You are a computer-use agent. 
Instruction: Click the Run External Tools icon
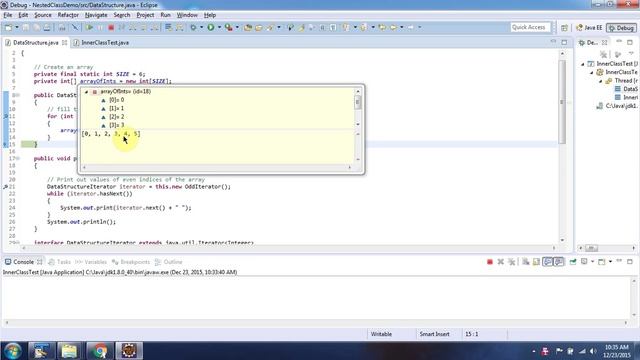[229, 27]
